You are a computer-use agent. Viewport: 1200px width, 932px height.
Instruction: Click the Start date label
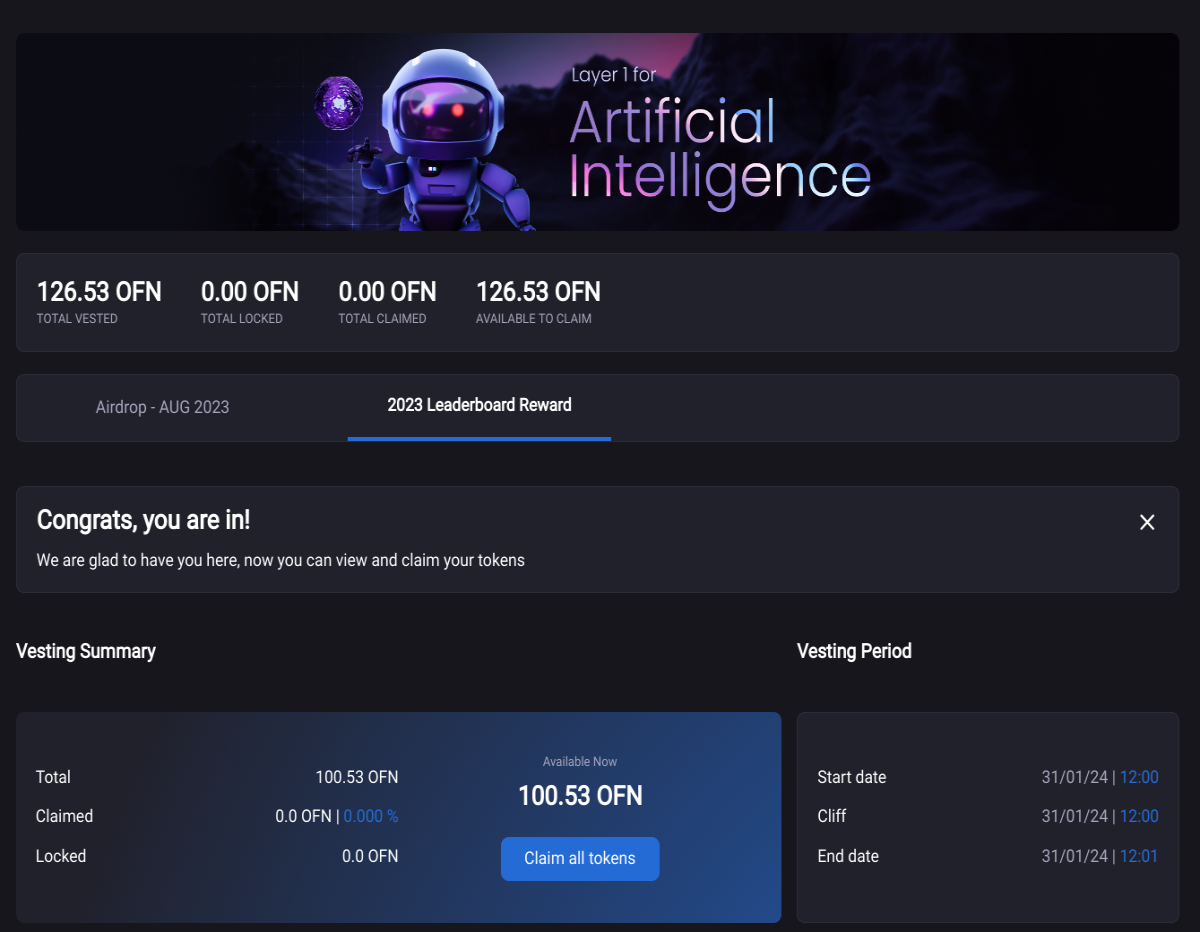coord(852,777)
